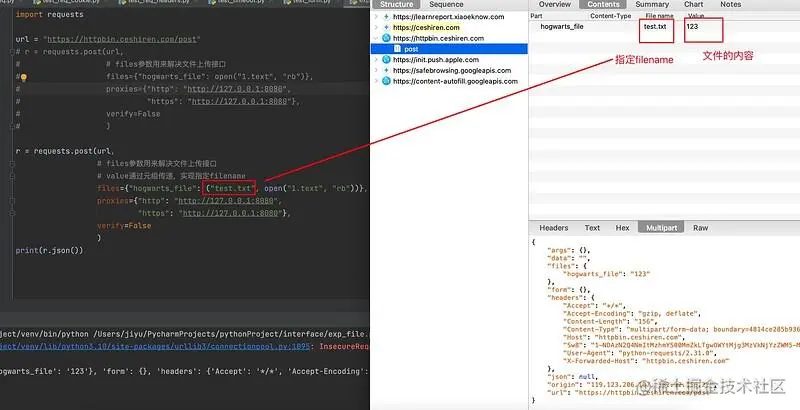Click the globe icon beside https://httpbin.ceshiren.com
Viewport: 800px width, 410px height.
tap(386, 38)
